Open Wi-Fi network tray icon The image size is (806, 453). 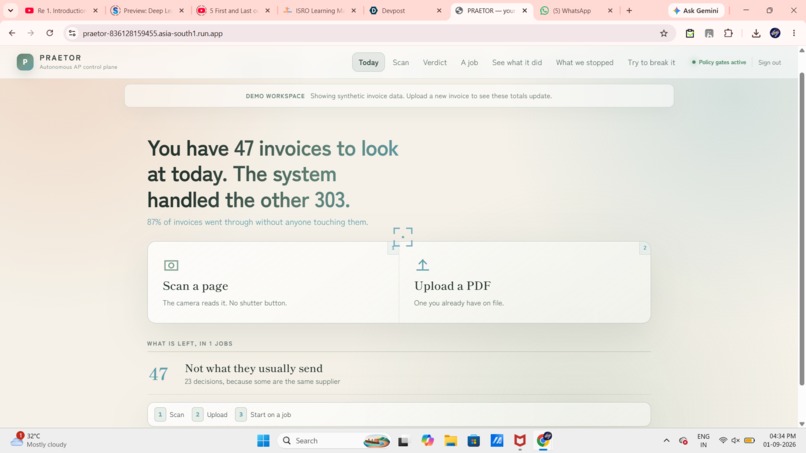(723, 441)
